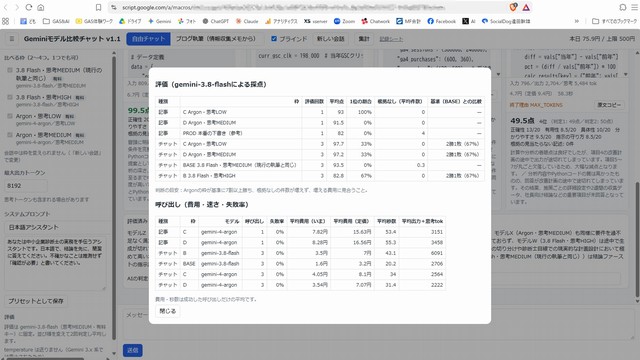This screenshot has height=360, width=640.
Task: Click the 1位の割合 column header
Action: click(x=360, y=101)
